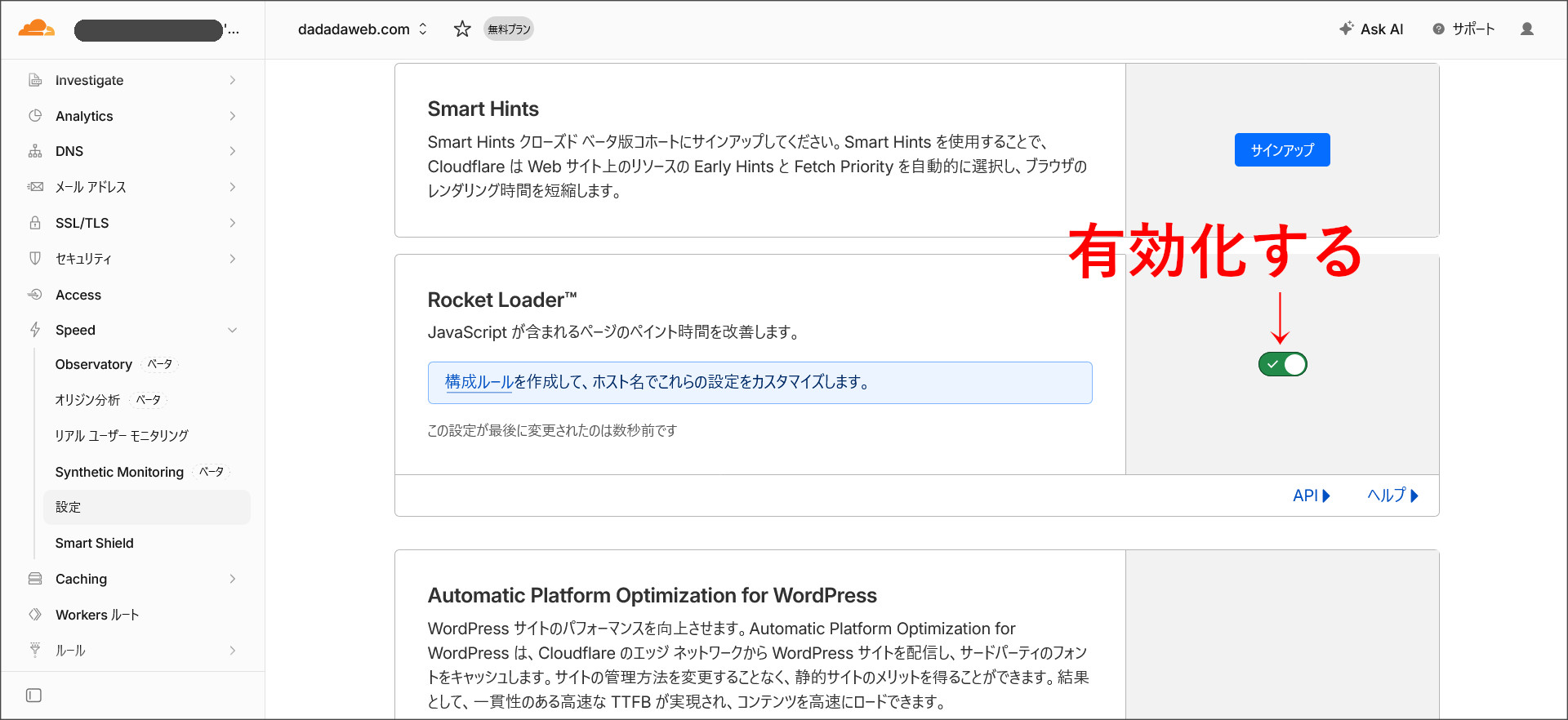Expand the Caching menu chevron
The height and width of the screenshot is (720, 1568).
tap(233, 579)
